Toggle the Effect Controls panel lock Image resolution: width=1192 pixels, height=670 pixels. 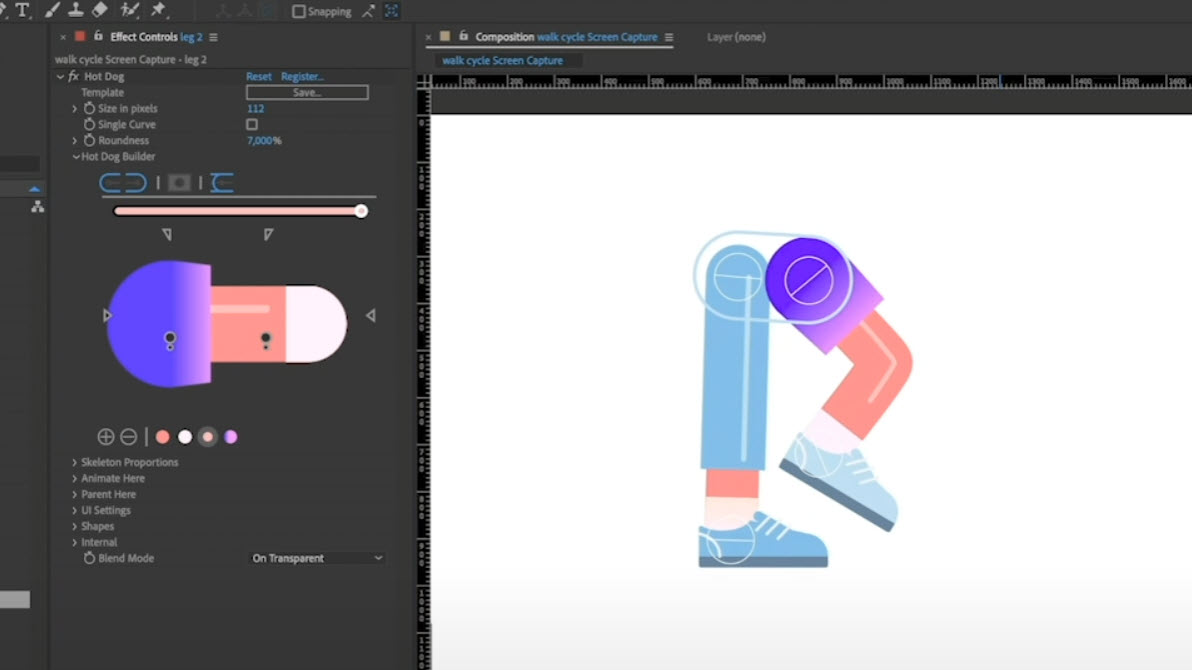click(x=98, y=36)
